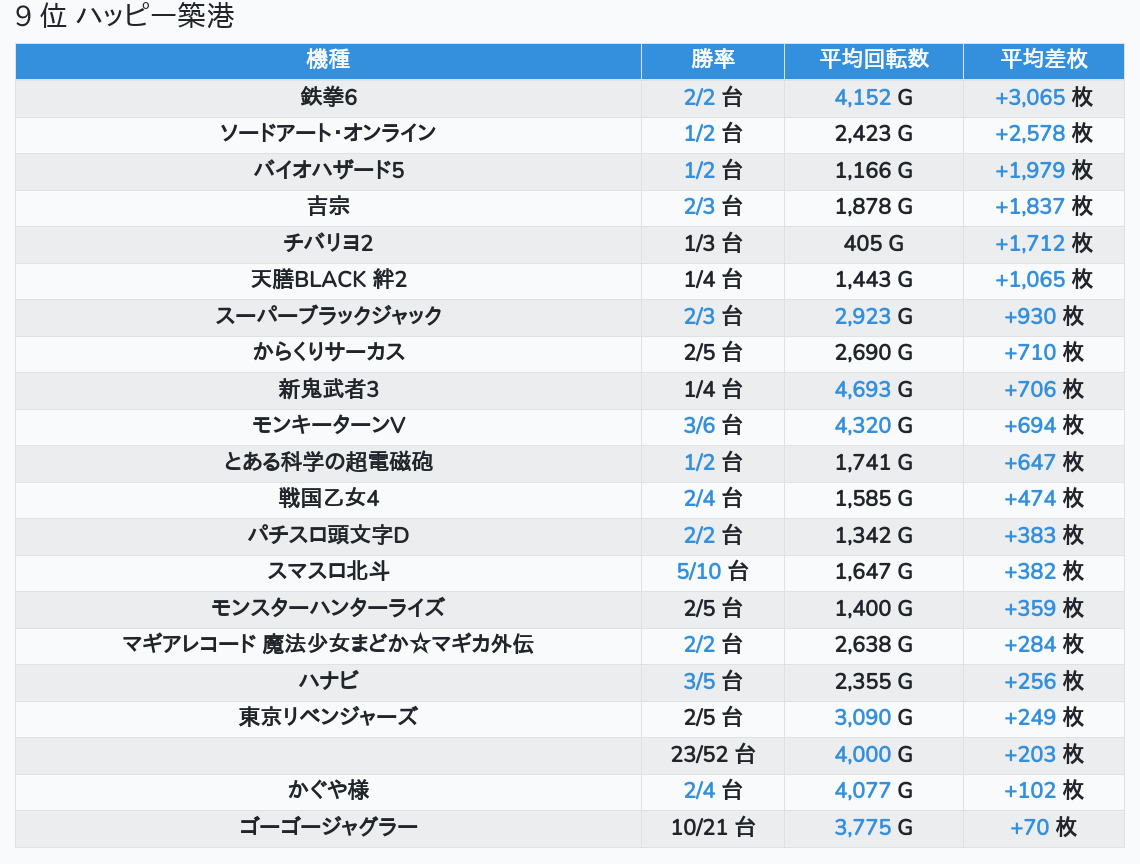Click the 5/10 win rate value
Viewport: 1140px width, 864px height.
coord(698,571)
